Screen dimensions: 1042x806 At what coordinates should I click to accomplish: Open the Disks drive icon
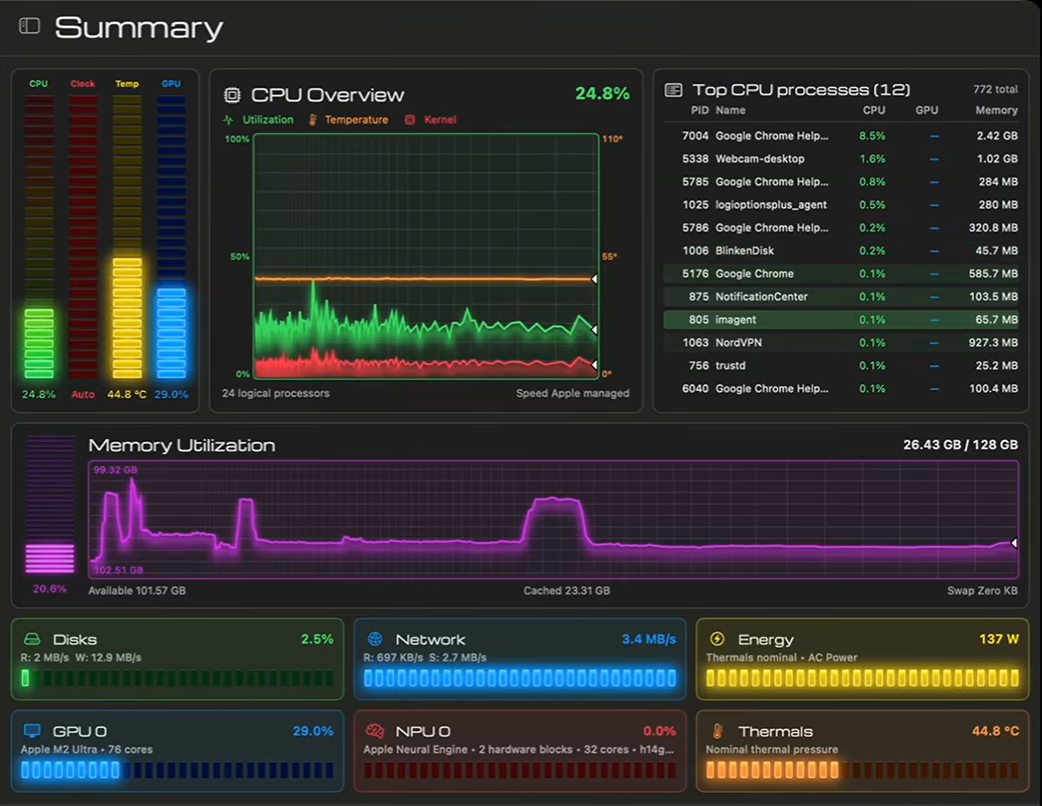coord(32,639)
